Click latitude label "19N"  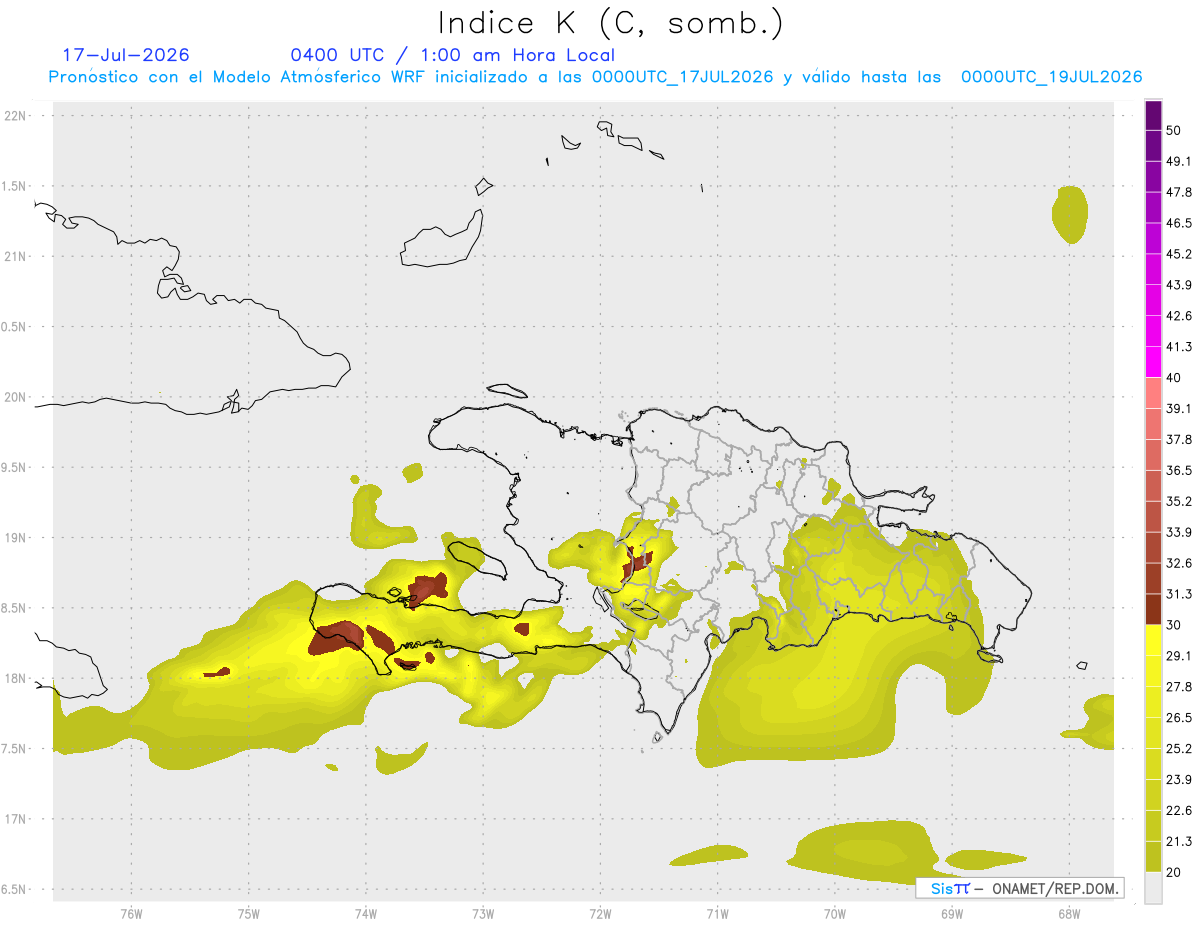[x=17, y=537]
